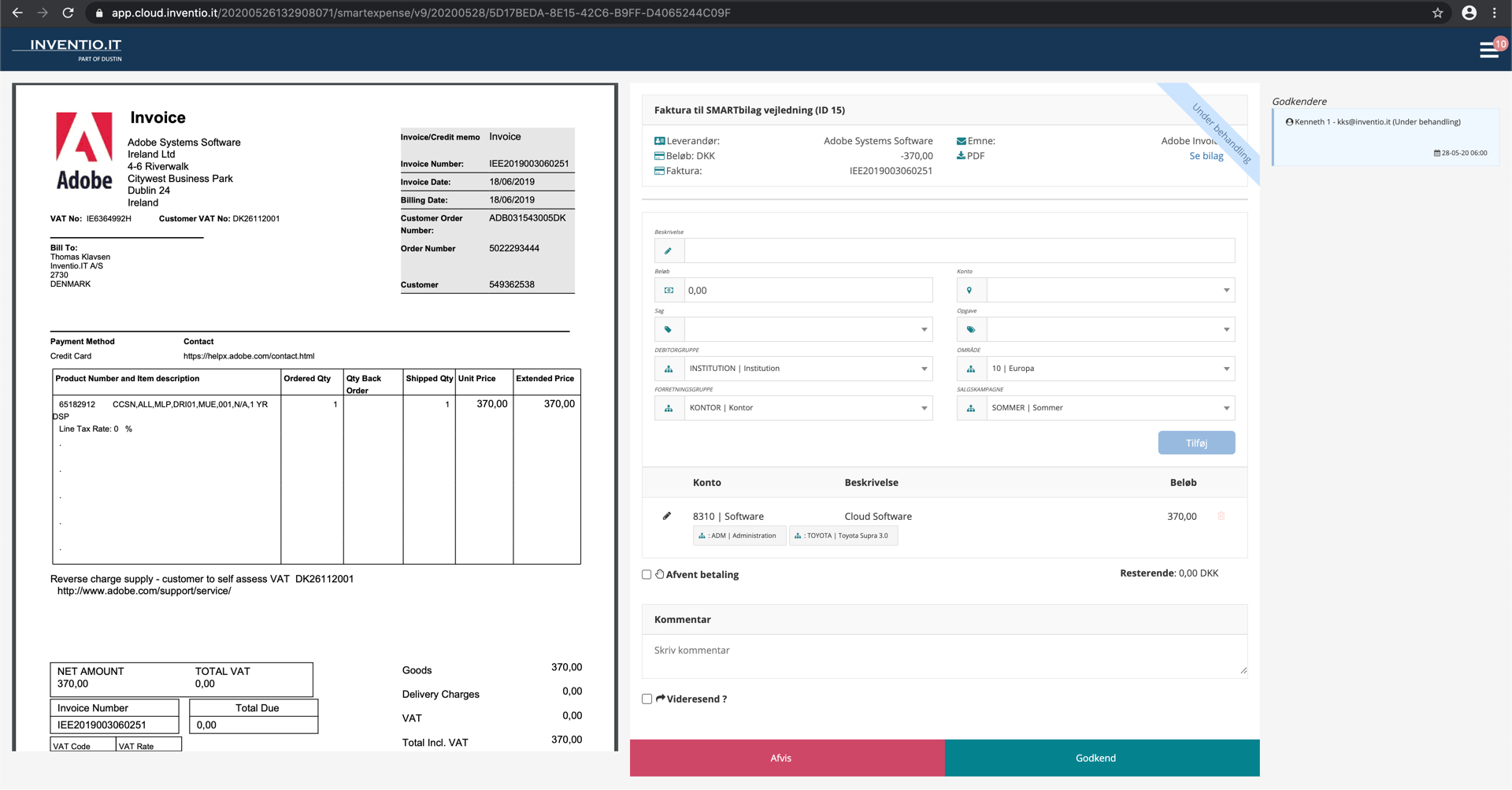Click the PDF download icon
1512x790 pixels.
pyautogui.click(x=961, y=155)
